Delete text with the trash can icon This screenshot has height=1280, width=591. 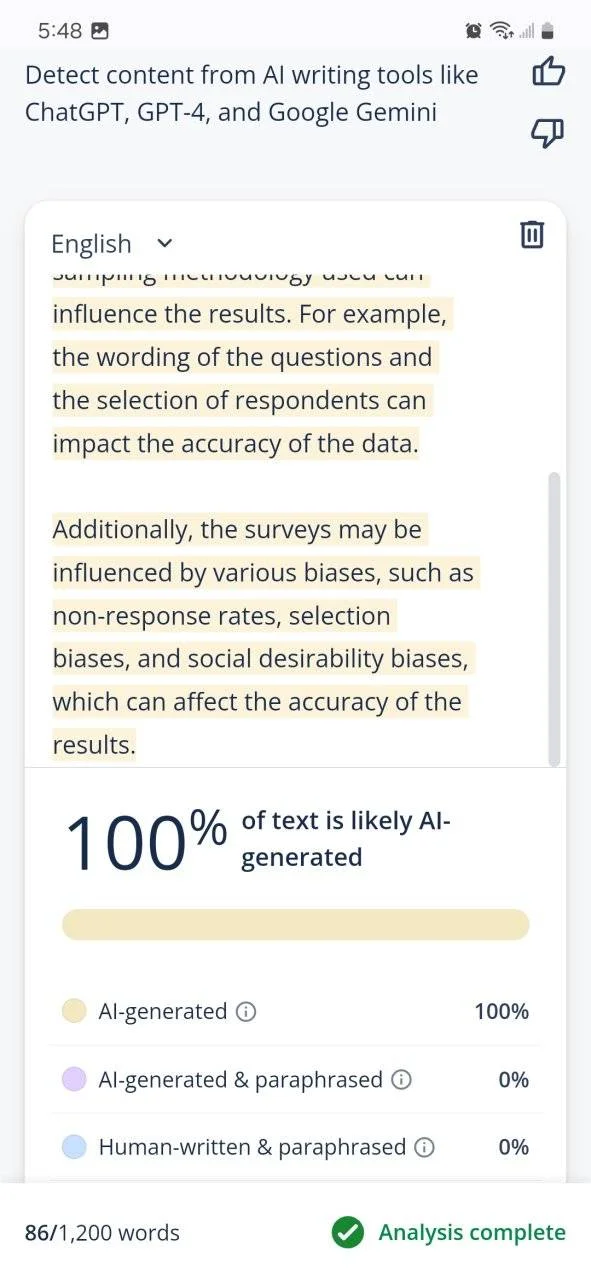532,234
